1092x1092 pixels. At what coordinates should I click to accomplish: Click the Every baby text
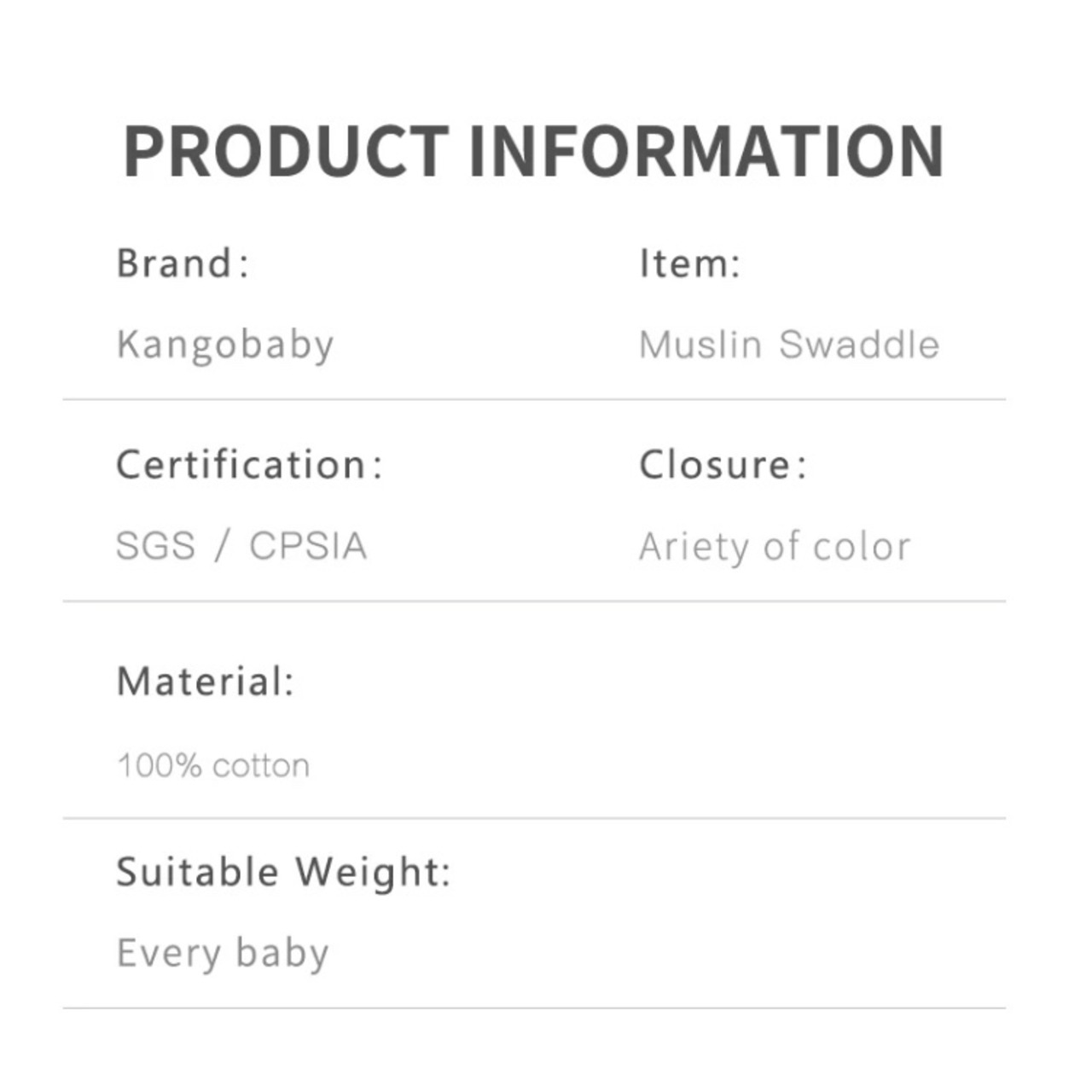(223, 953)
